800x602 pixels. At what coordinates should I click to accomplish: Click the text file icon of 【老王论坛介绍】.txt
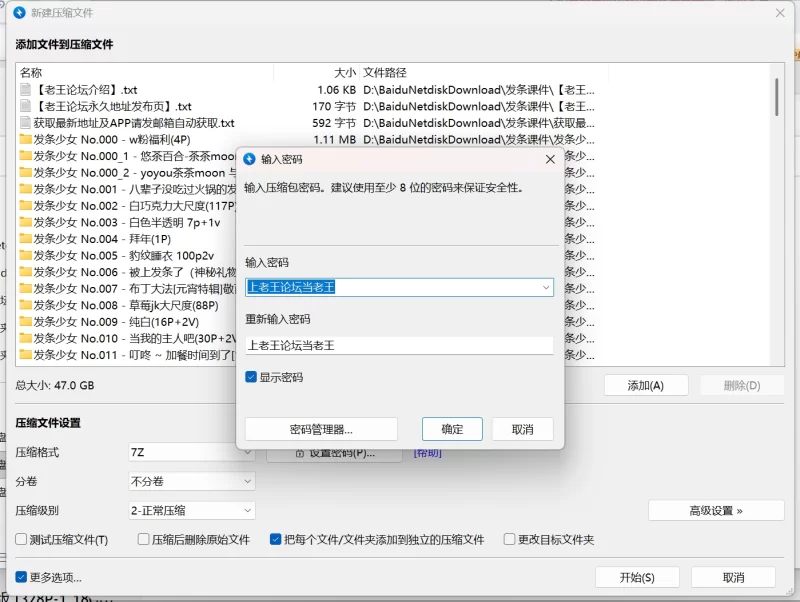click(26, 90)
